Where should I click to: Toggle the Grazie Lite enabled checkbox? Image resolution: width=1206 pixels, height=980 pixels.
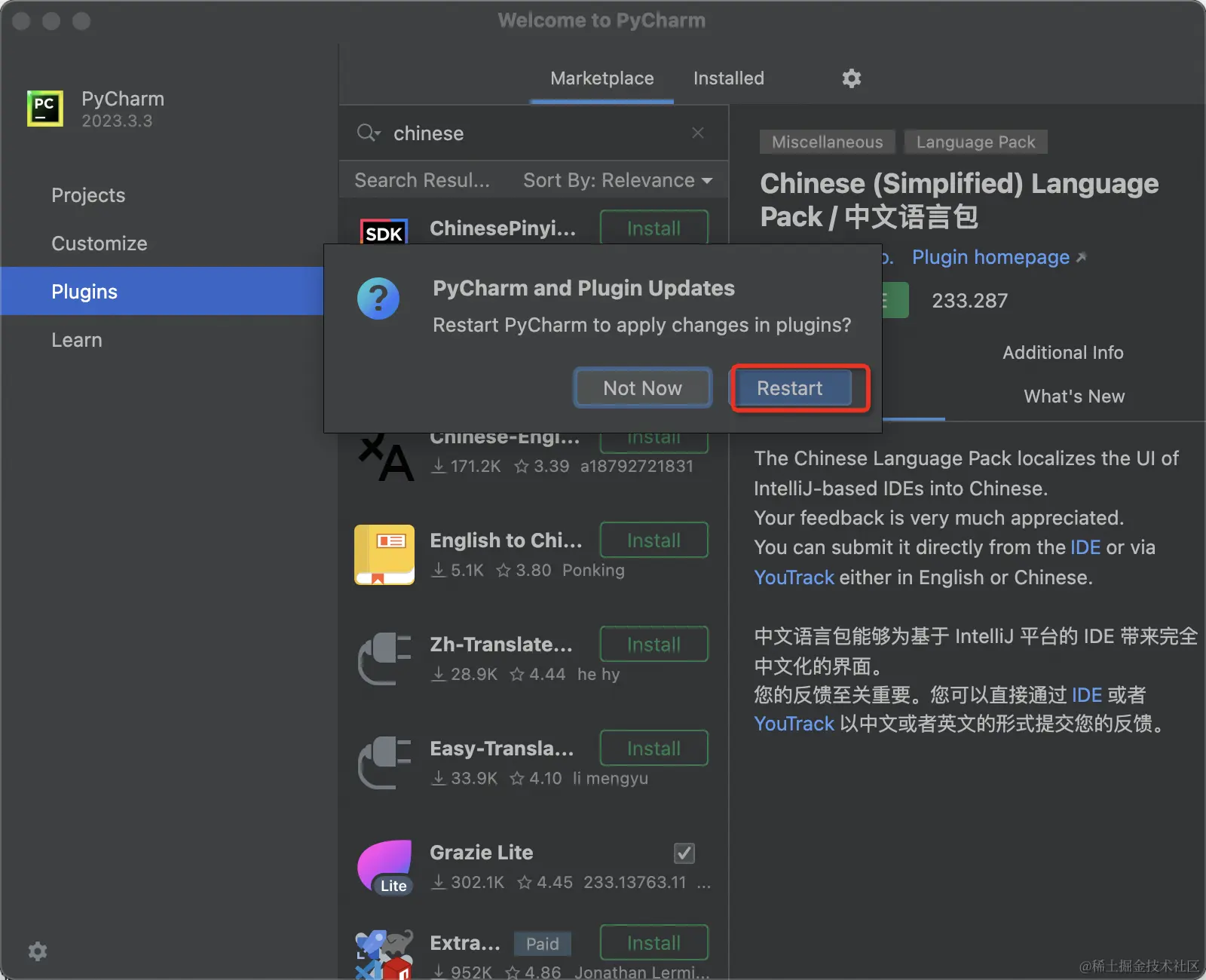pos(684,853)
